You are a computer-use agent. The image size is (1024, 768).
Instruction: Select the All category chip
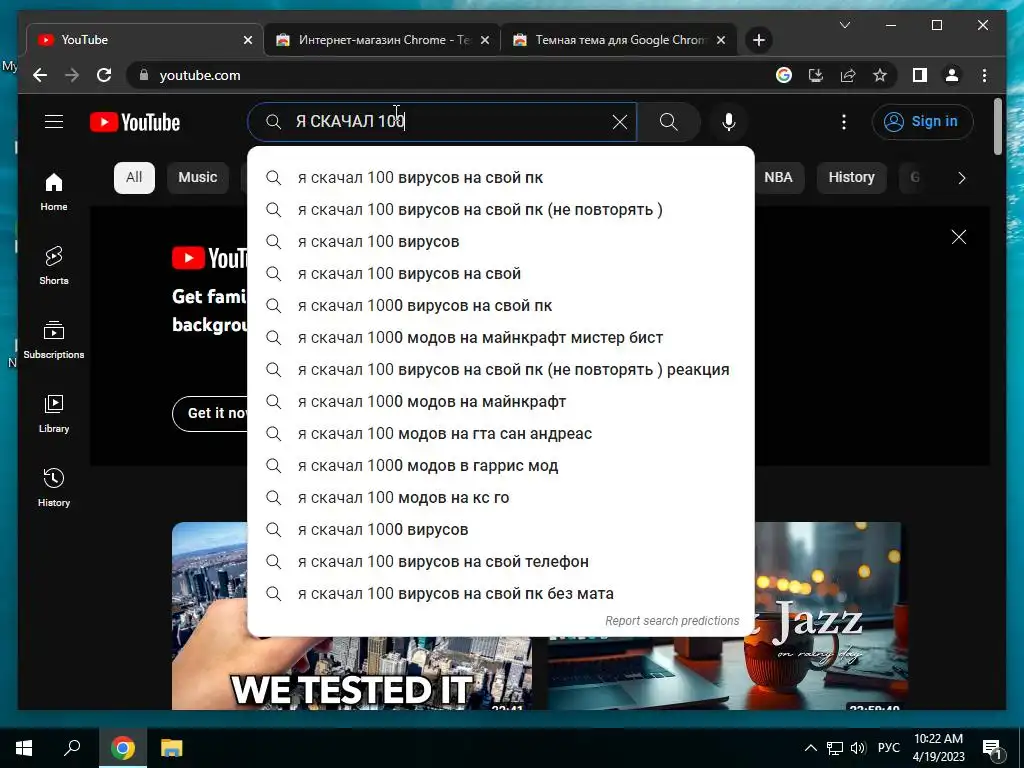(x=134, y=178)
